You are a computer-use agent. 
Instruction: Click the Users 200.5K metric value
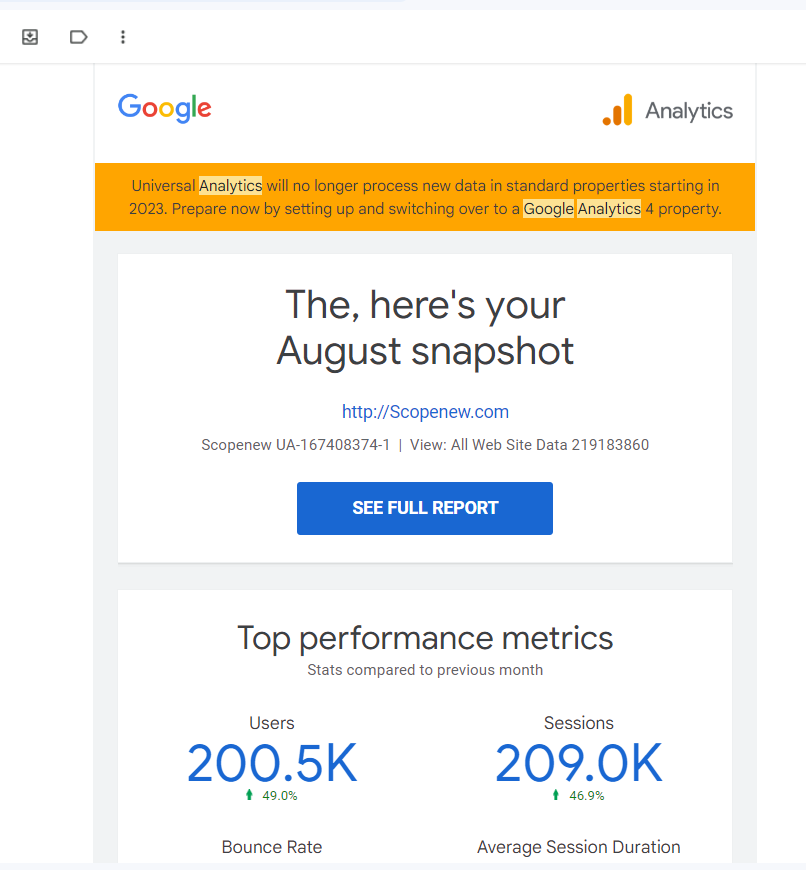(x=271, y=763)
